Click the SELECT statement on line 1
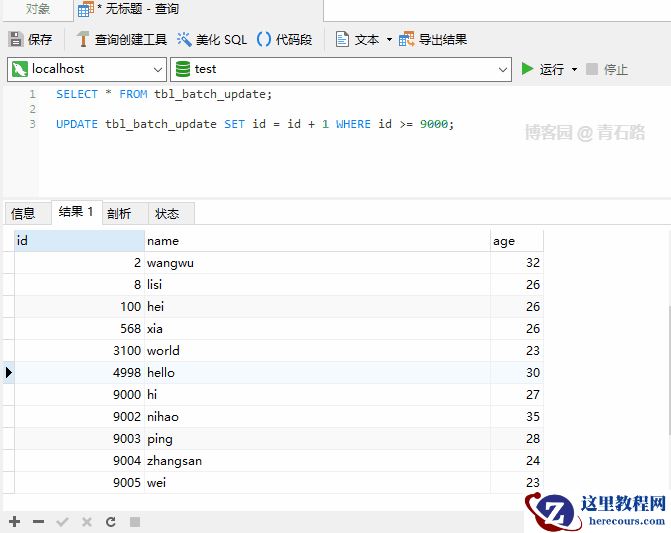Image resolution: width=671 pixels, height=533 pixels. pyautogui.click(x=164, y=94)
